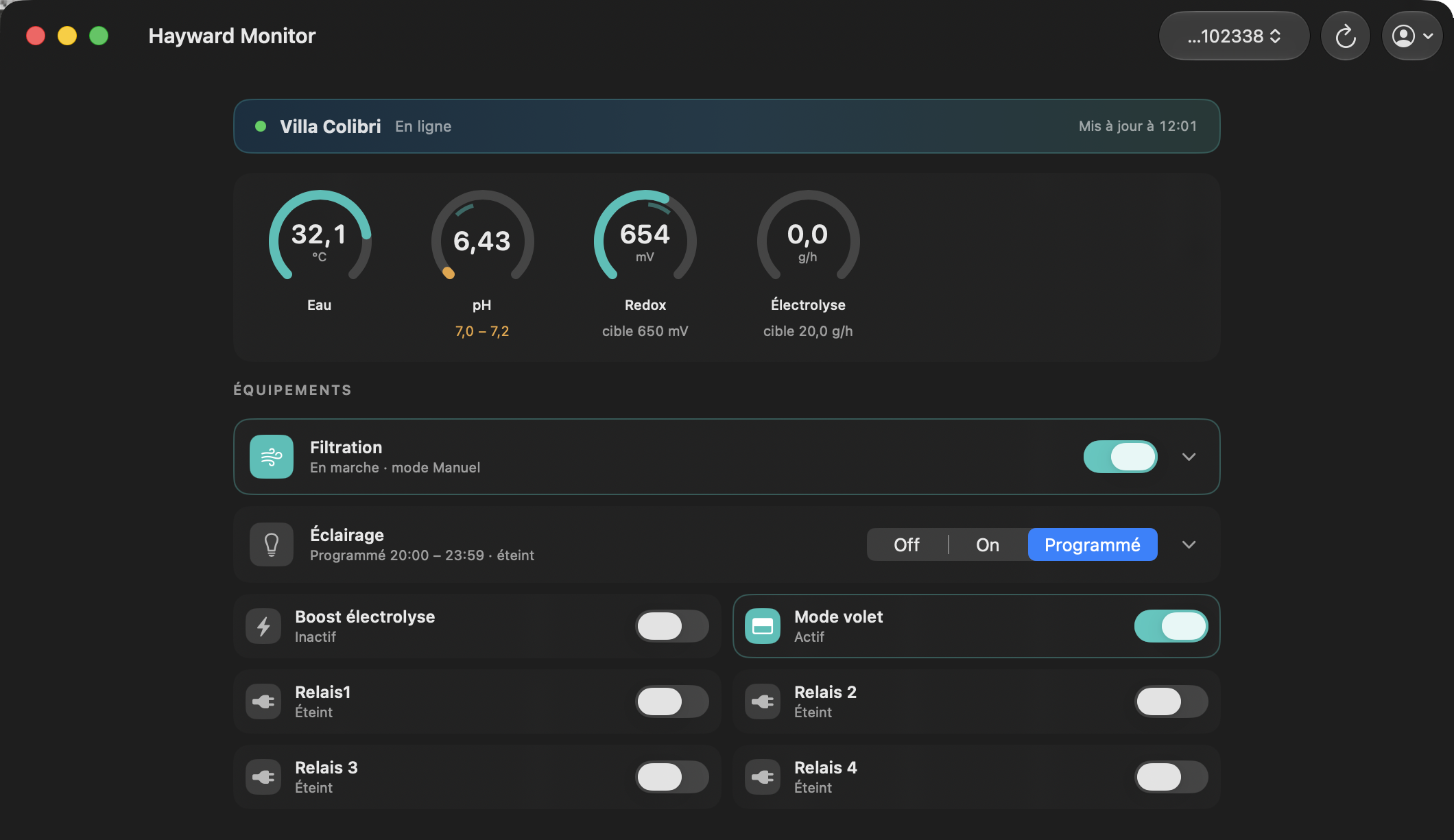Screen dimensions: 1454x840
Task: Click the 'Éteint' status under Relais 2
Action: pyautogui.click(x=813, y=712)
